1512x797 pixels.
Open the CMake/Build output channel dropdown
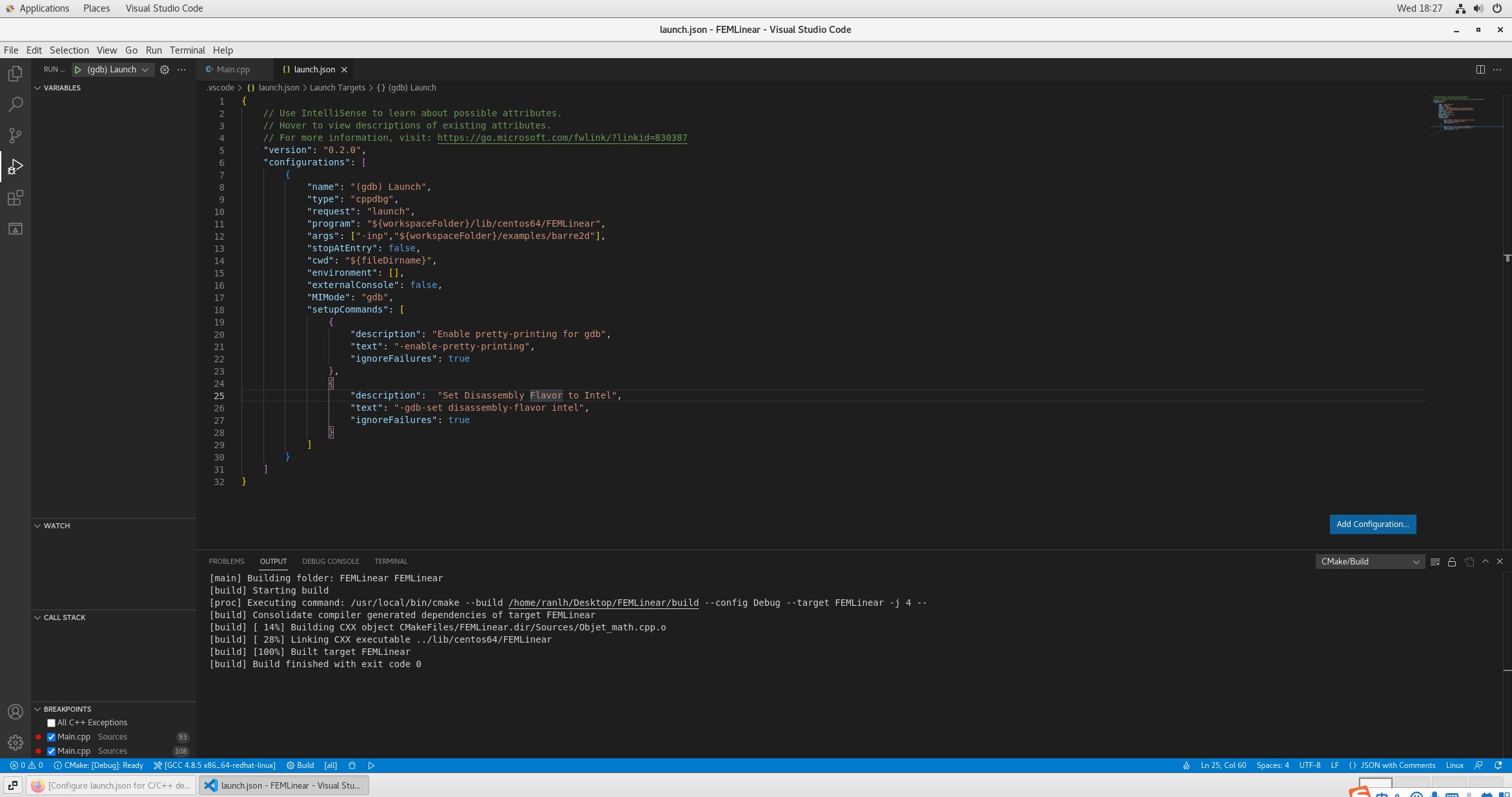[x=1370, y=562]
